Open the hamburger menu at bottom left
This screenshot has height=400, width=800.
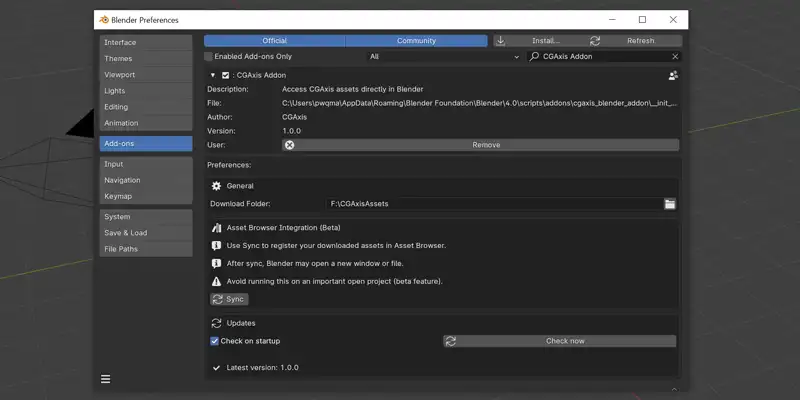[x=106, y=379]
